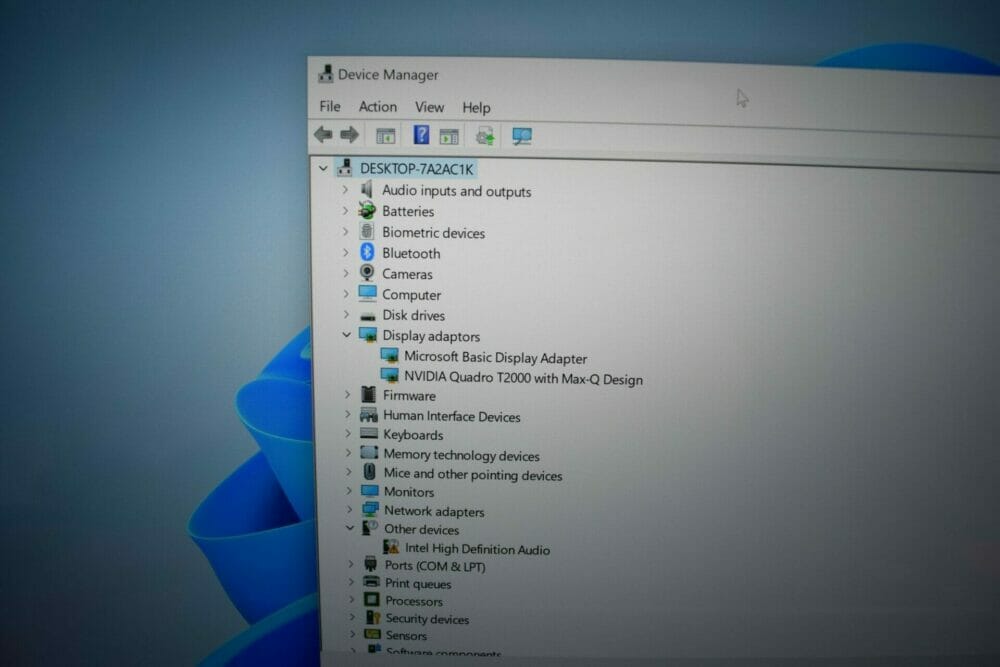Select the Biometric devices label
The height and width of the screenshot is (667, 1000).
point(434,233)
